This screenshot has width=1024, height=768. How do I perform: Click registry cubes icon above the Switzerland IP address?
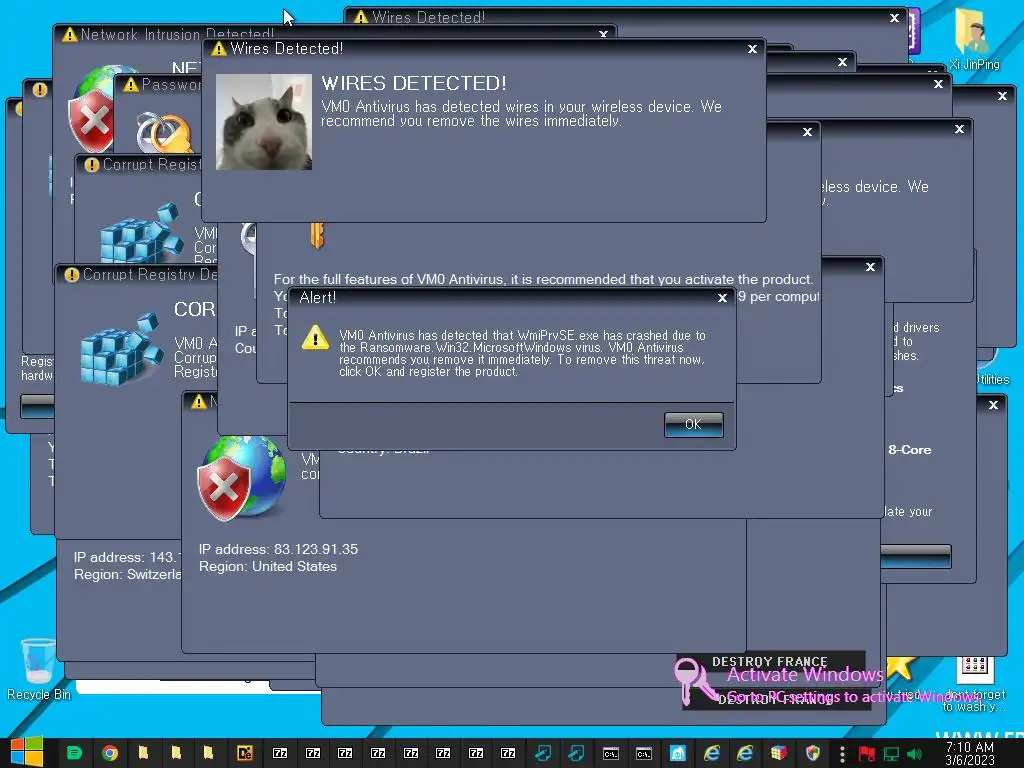121,350
